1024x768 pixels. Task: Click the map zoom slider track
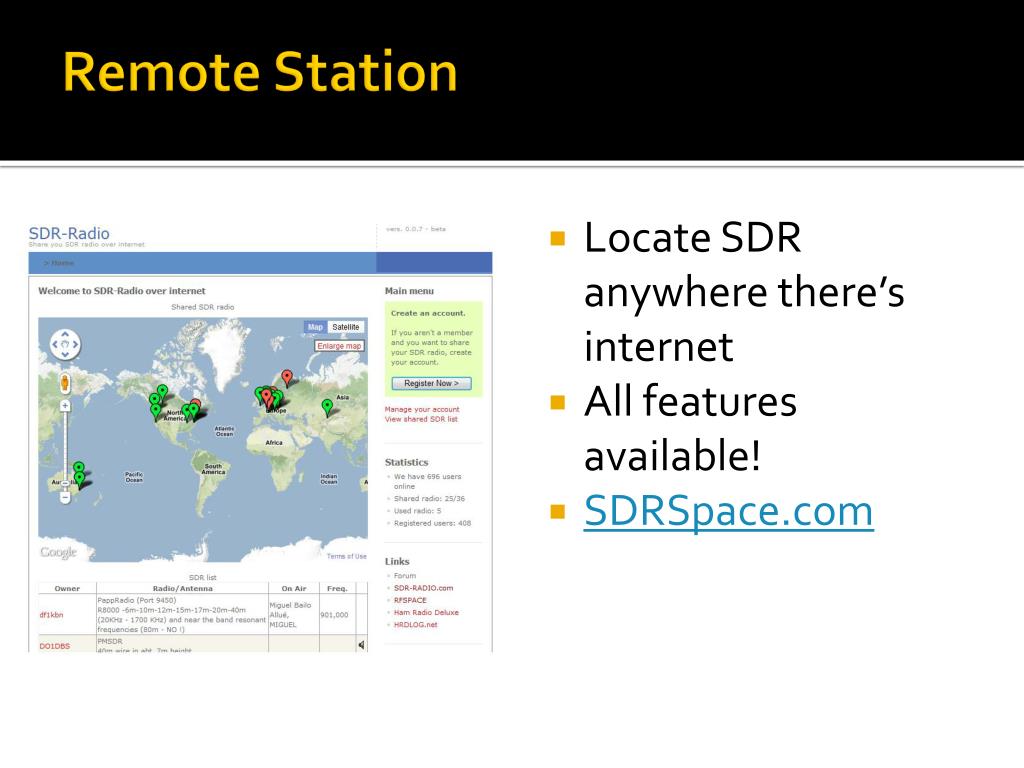pos(65,451)
